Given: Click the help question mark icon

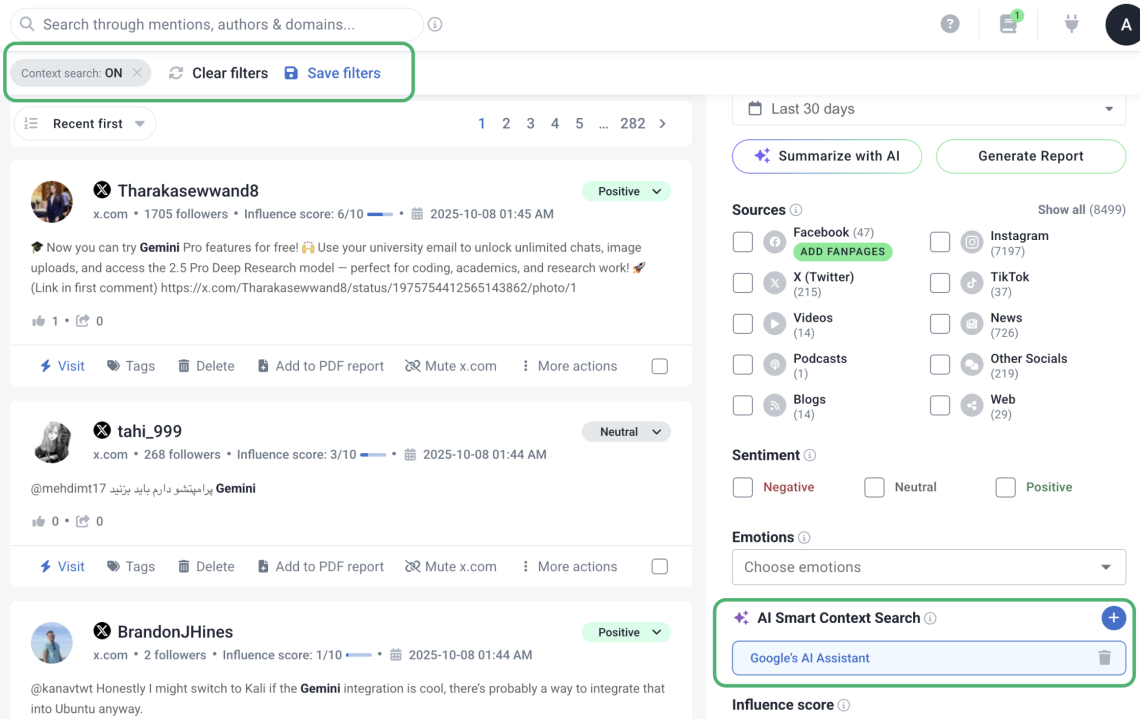Looking at the screenshot, I should pyautogui.click(x=950, y=25).
